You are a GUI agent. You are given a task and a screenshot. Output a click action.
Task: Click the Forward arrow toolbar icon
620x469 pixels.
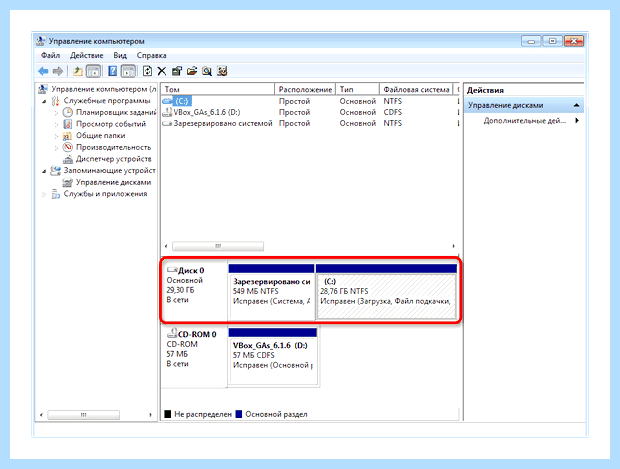click(58, 71)
